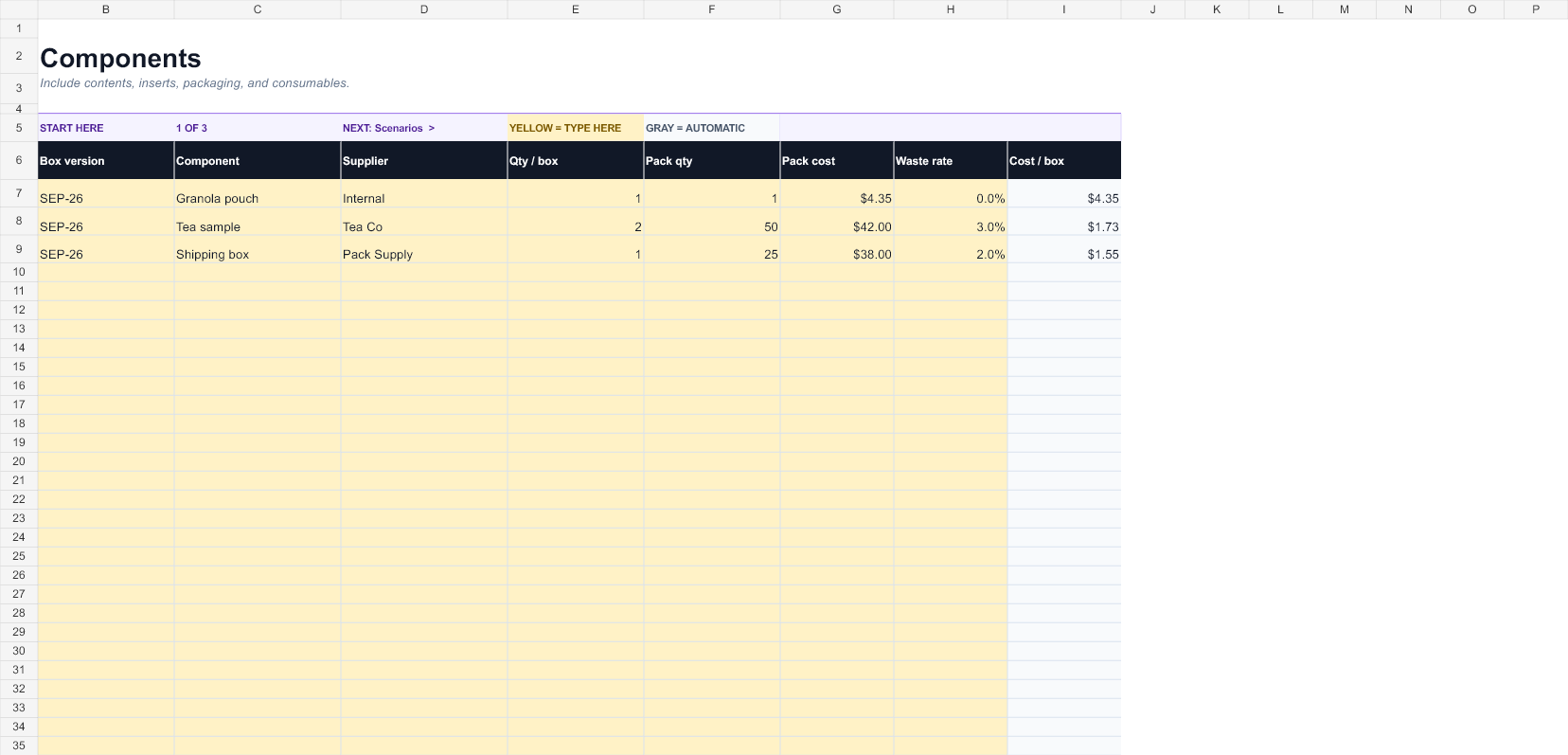This screenshot has width=1568, height=755.
Task: Select the 'Component' header cell
Action: (x=258, y=160)
